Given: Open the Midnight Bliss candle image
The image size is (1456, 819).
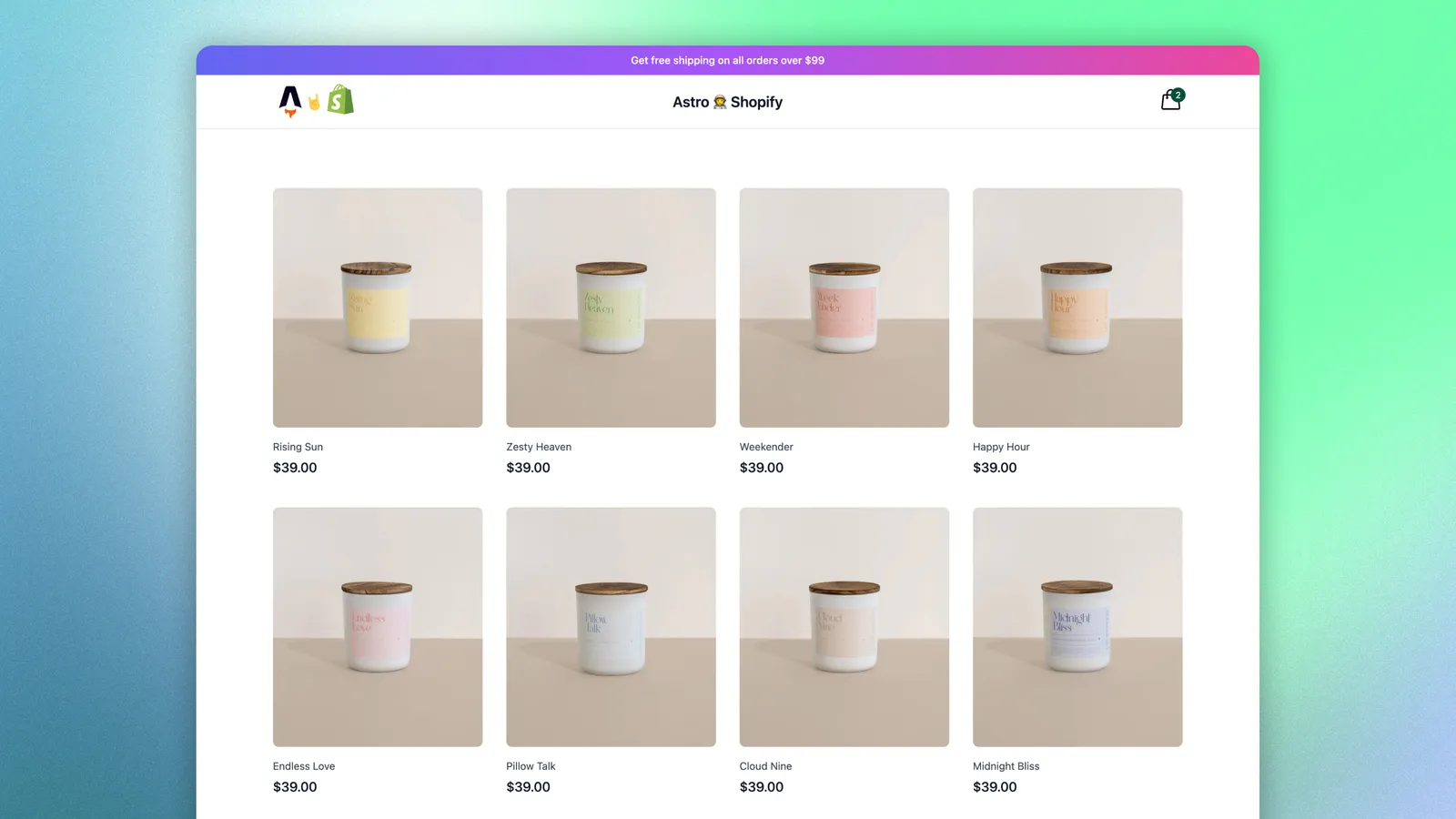Looking at the screenshot, I should (1077, 627).
